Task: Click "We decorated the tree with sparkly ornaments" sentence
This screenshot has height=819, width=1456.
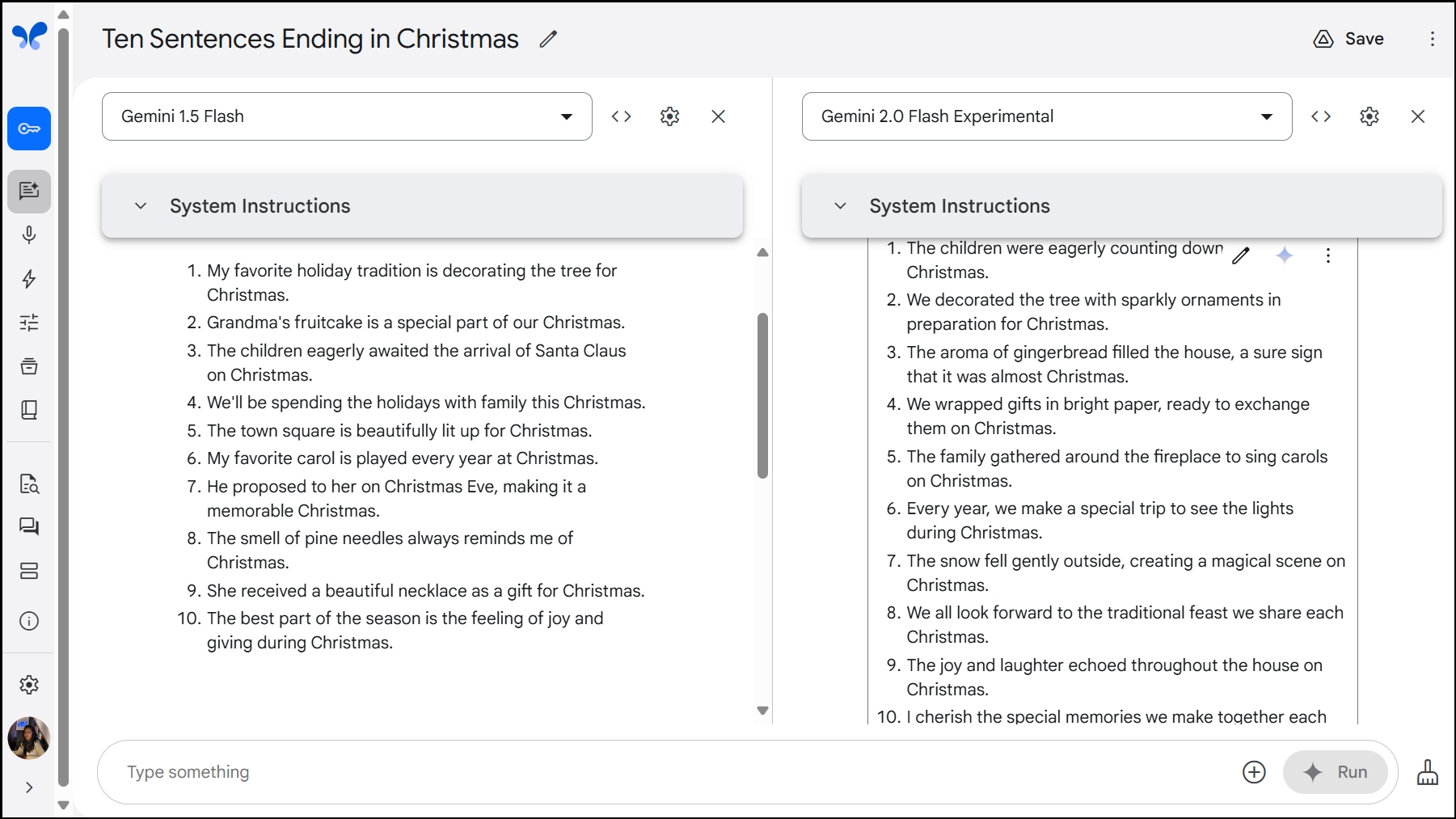Action: (x=1094, y=312)
